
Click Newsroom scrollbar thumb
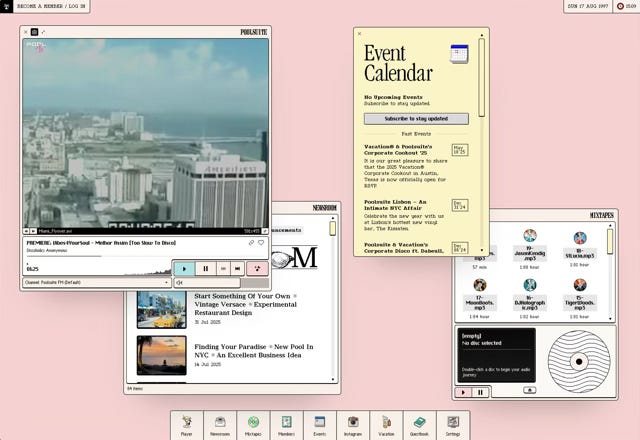[333, 229]
